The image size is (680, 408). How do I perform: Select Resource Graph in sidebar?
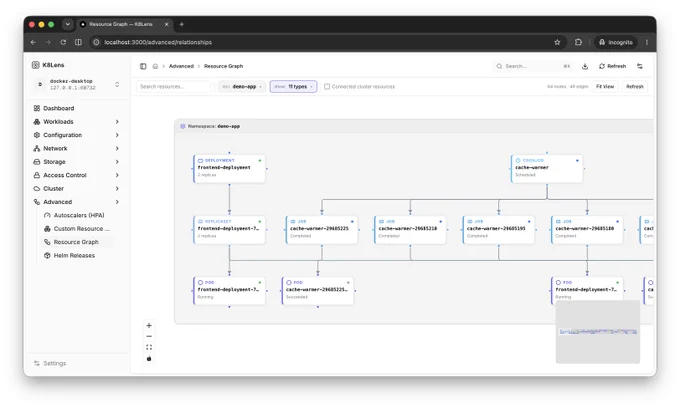76,242
